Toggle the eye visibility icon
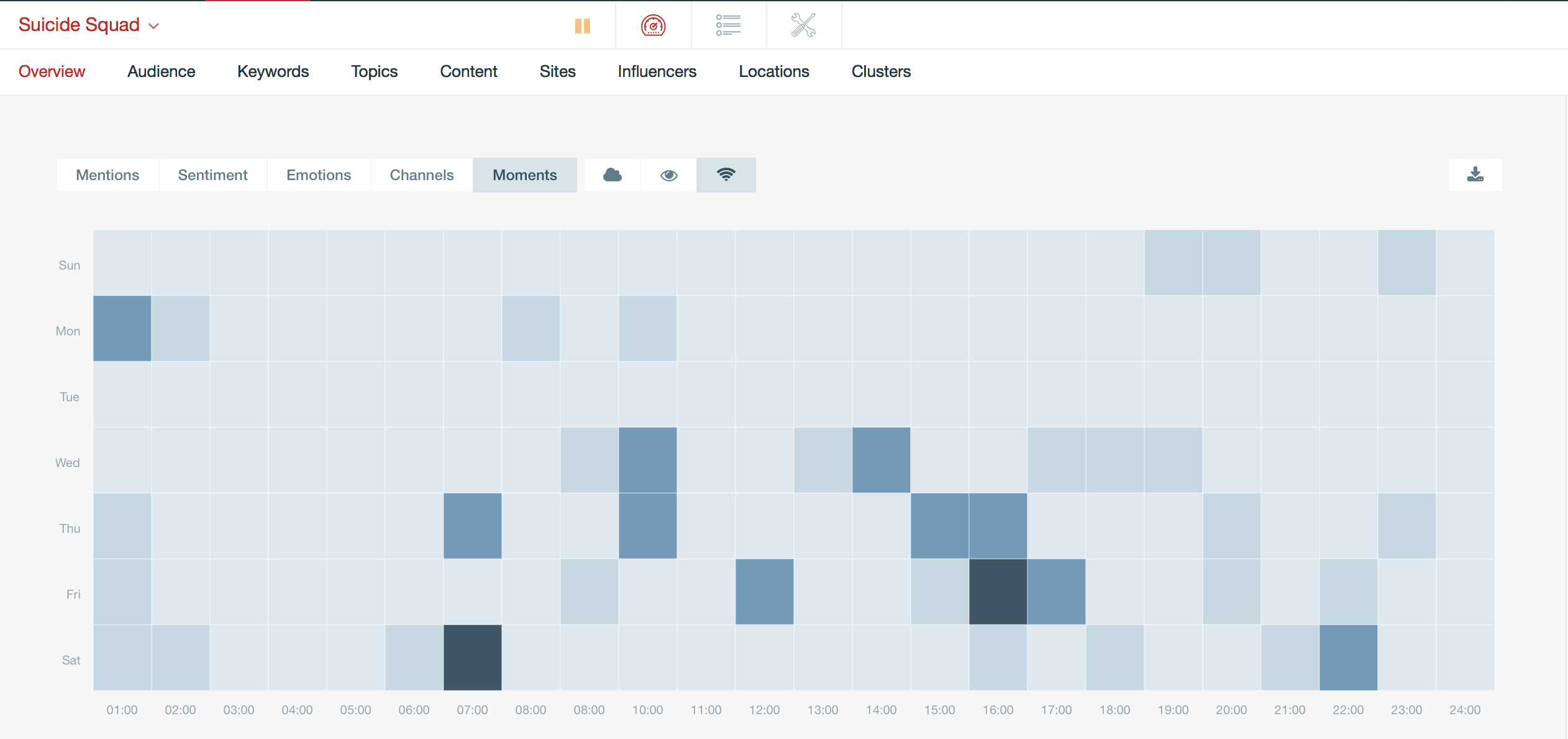 [668, 175]
